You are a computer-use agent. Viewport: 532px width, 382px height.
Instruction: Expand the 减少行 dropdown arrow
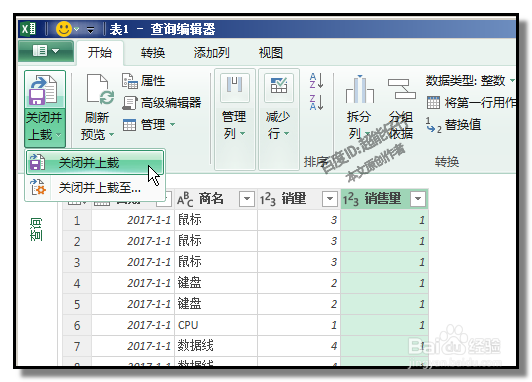pos(287,134)
